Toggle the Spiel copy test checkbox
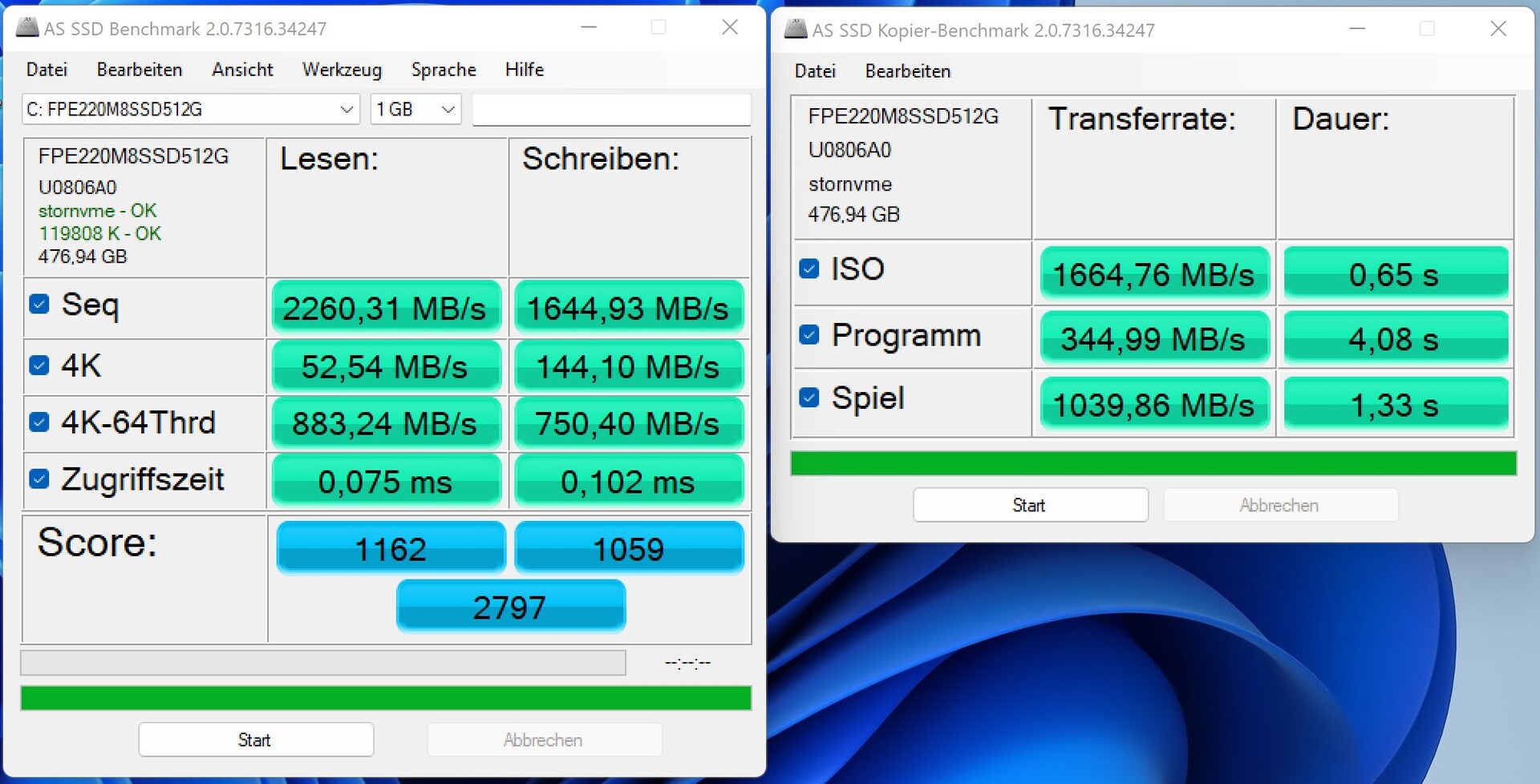This screenshot has width=1540, height=784. pos(809,398)
